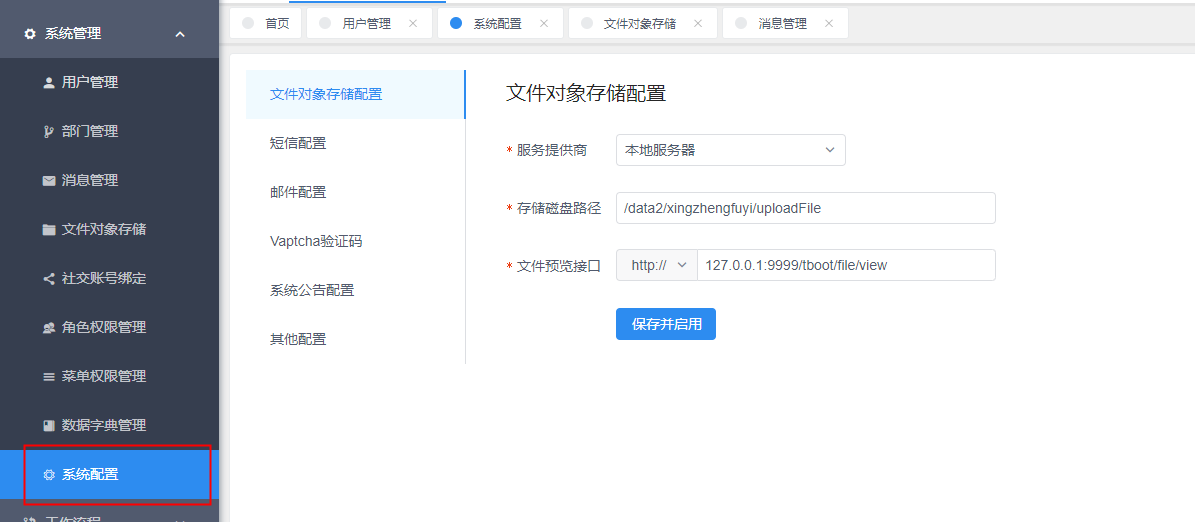The image size is (1195, 522).
Task: Select 系统公告配置 in settings list
Action: pos(355,290)
